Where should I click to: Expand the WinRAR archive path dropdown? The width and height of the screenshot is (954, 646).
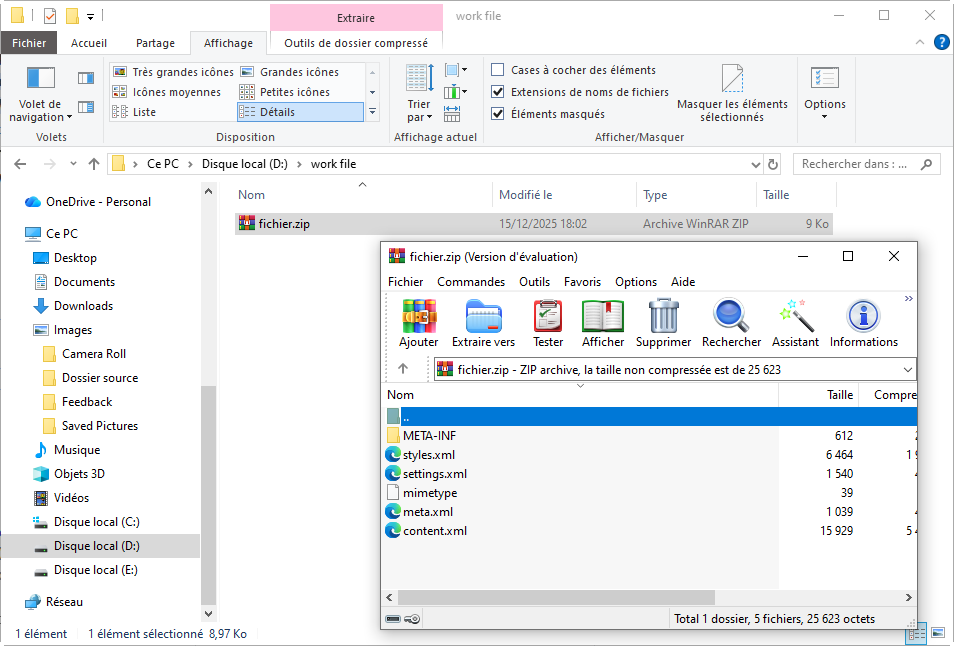[907, 370]
